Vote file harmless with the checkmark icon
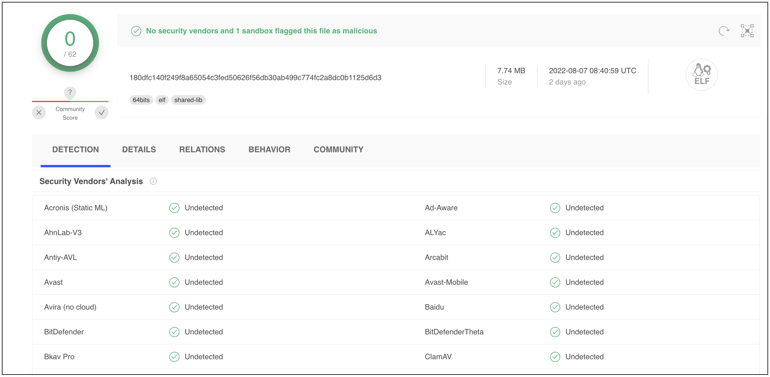The width and height of the screenshot is (770, 377). click(102, 112)
